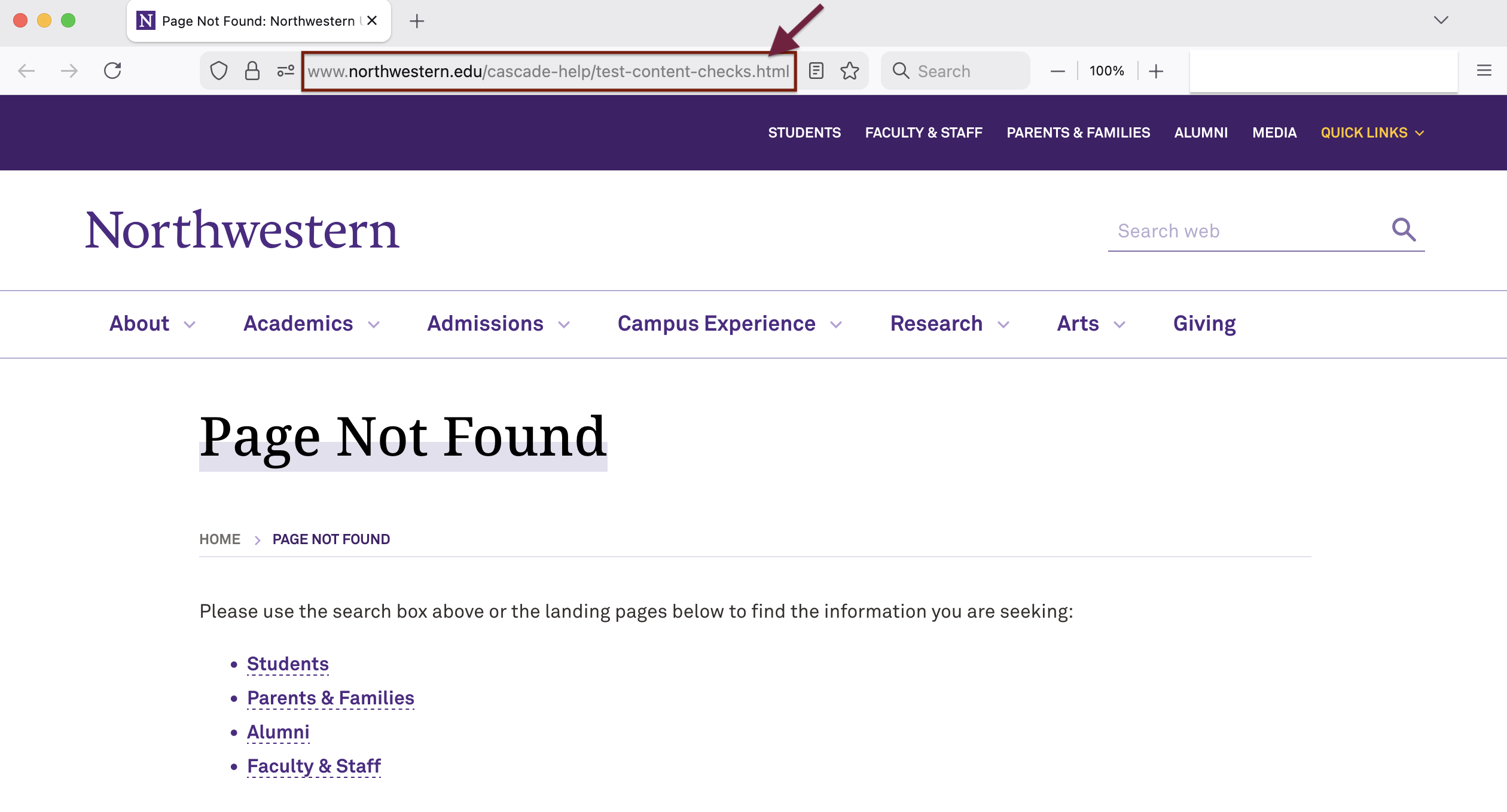Click the zoom out minus button
Image resolution: width=1507 pixels, height=812 pixels.
[1057, 71]
